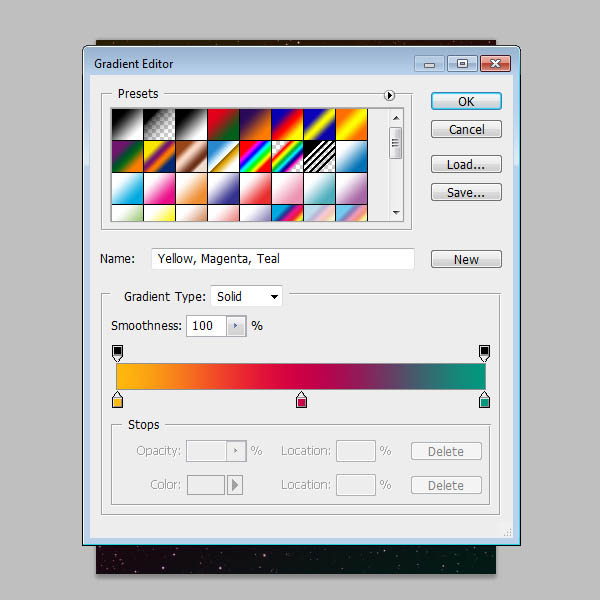The height and width of the screenshot is (600, 600).
Task: Open the Opacity slider arrow in Stops
Action: pyautogui.click(x=236, y=451)
